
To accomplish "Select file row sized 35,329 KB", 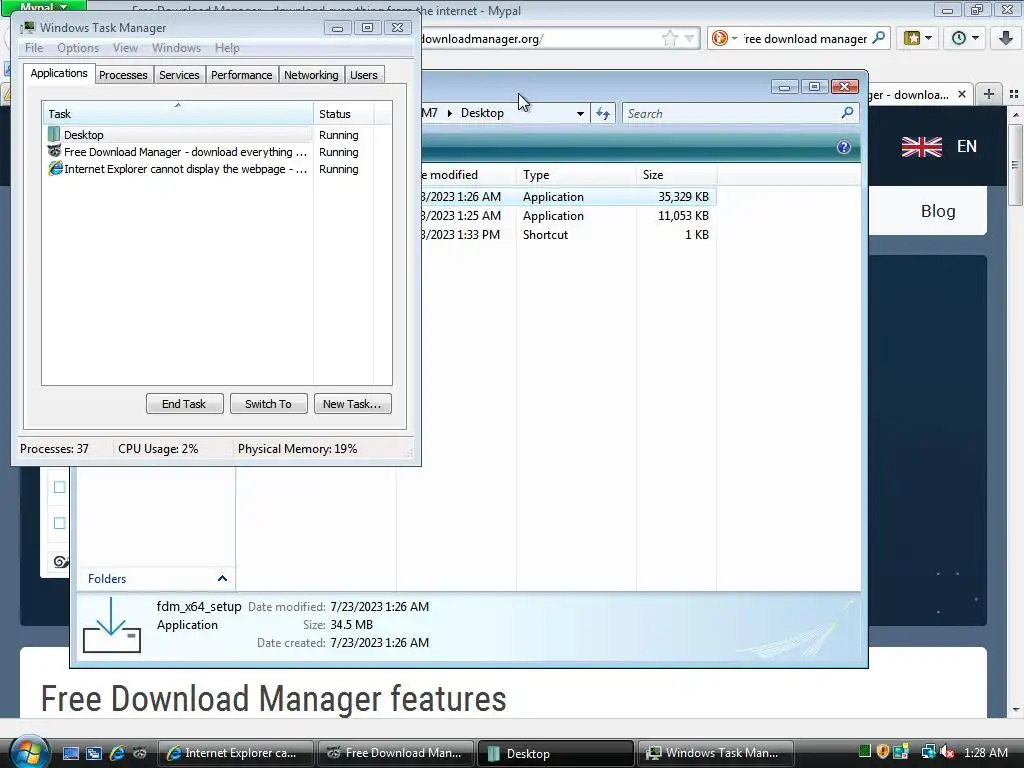I will pos(568,197).
